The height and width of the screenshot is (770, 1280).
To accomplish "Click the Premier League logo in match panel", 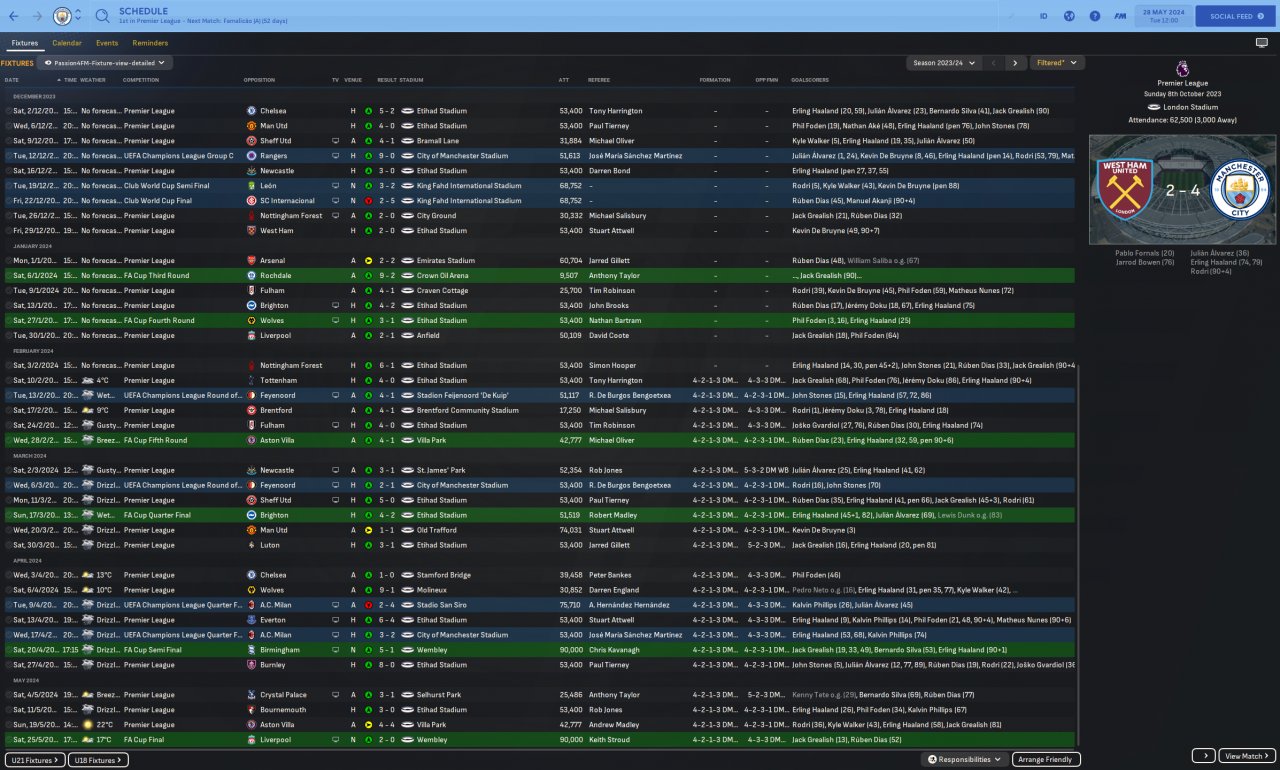I will [x=1182, y=69].
